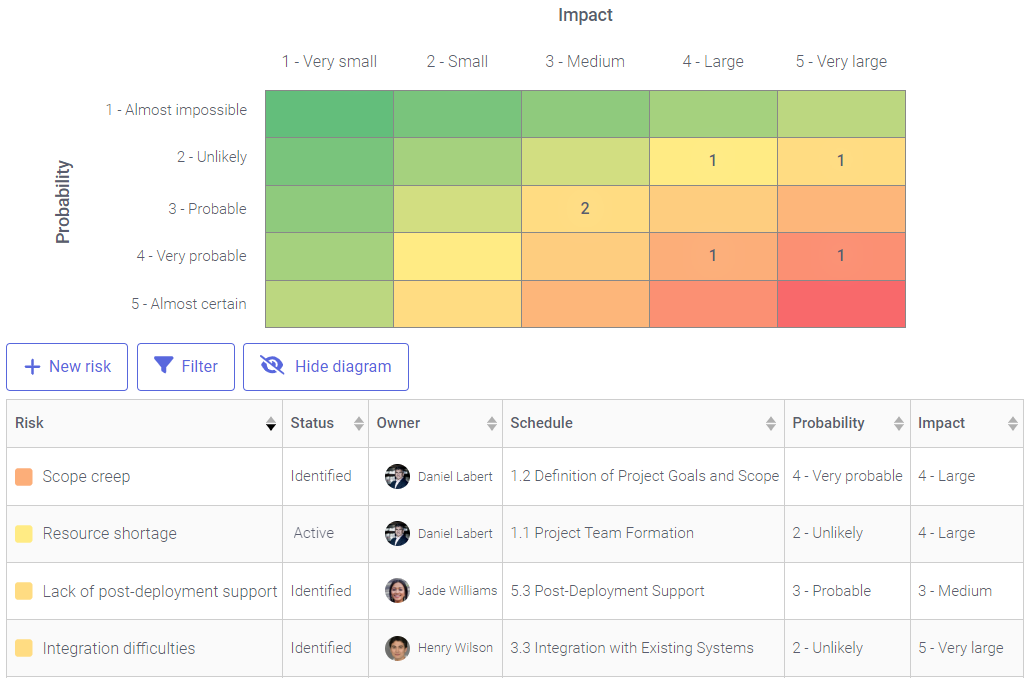
Task: Click Jade Williams' avatar picture
Action: pos(397,590)
